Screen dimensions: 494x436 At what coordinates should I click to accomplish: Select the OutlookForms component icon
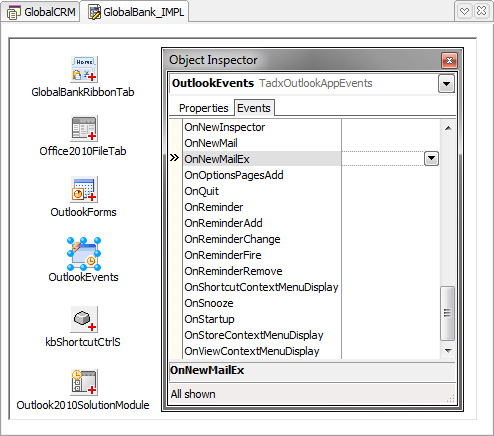(x=84, y=189)
